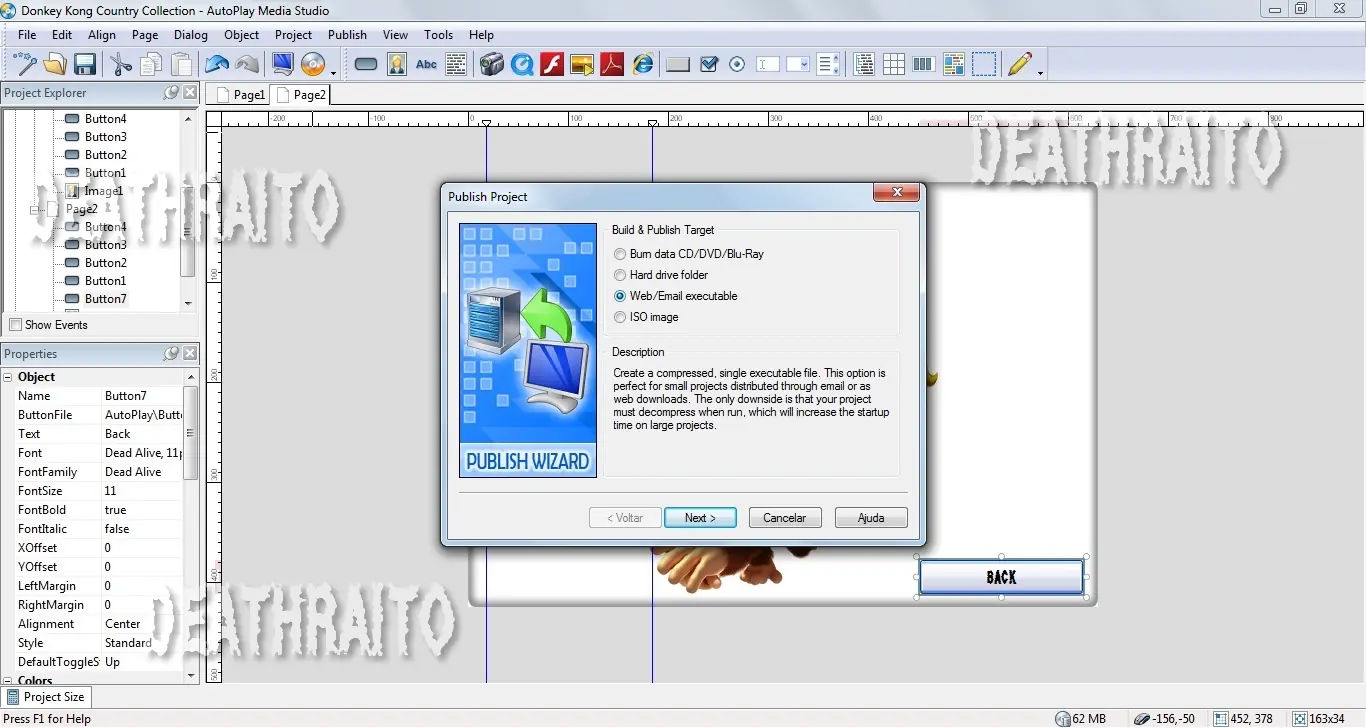Preview the project with the monitor icon
Image resolution: width=1366 pixels, height=728 pixels.
coord(283,65)
